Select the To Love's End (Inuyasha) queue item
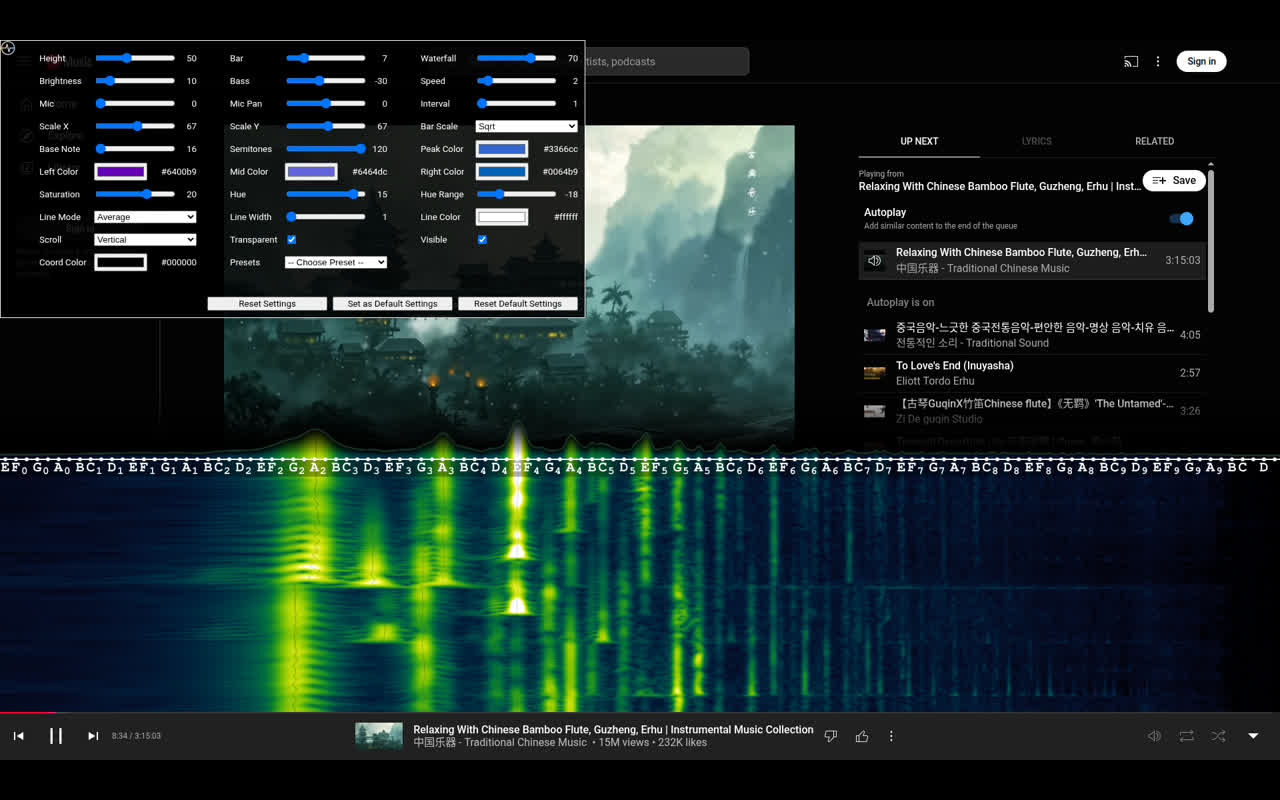Screen dimensions: 1280x800 (x=1032, y=373)
